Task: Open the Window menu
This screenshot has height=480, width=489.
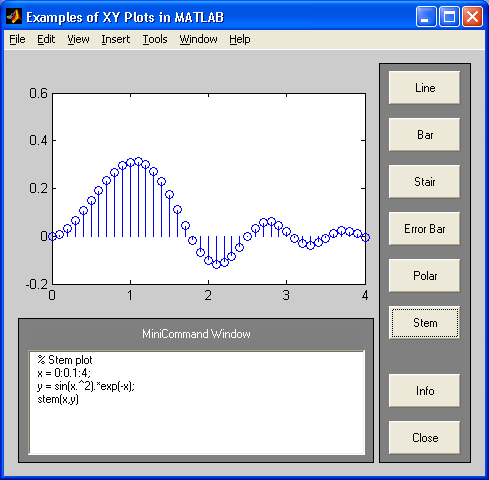Action: 198,39
